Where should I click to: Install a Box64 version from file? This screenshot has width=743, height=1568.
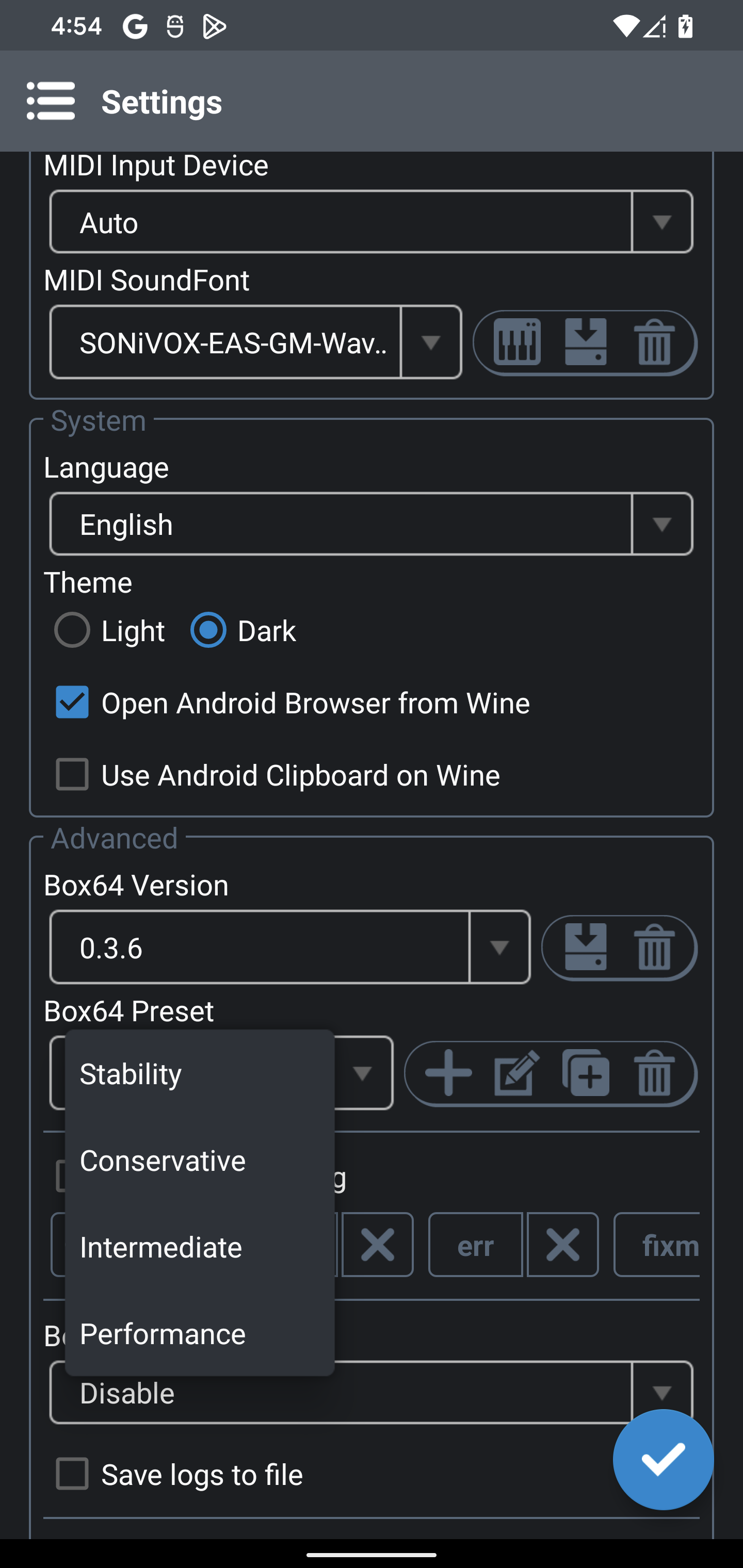coord(585,948)
